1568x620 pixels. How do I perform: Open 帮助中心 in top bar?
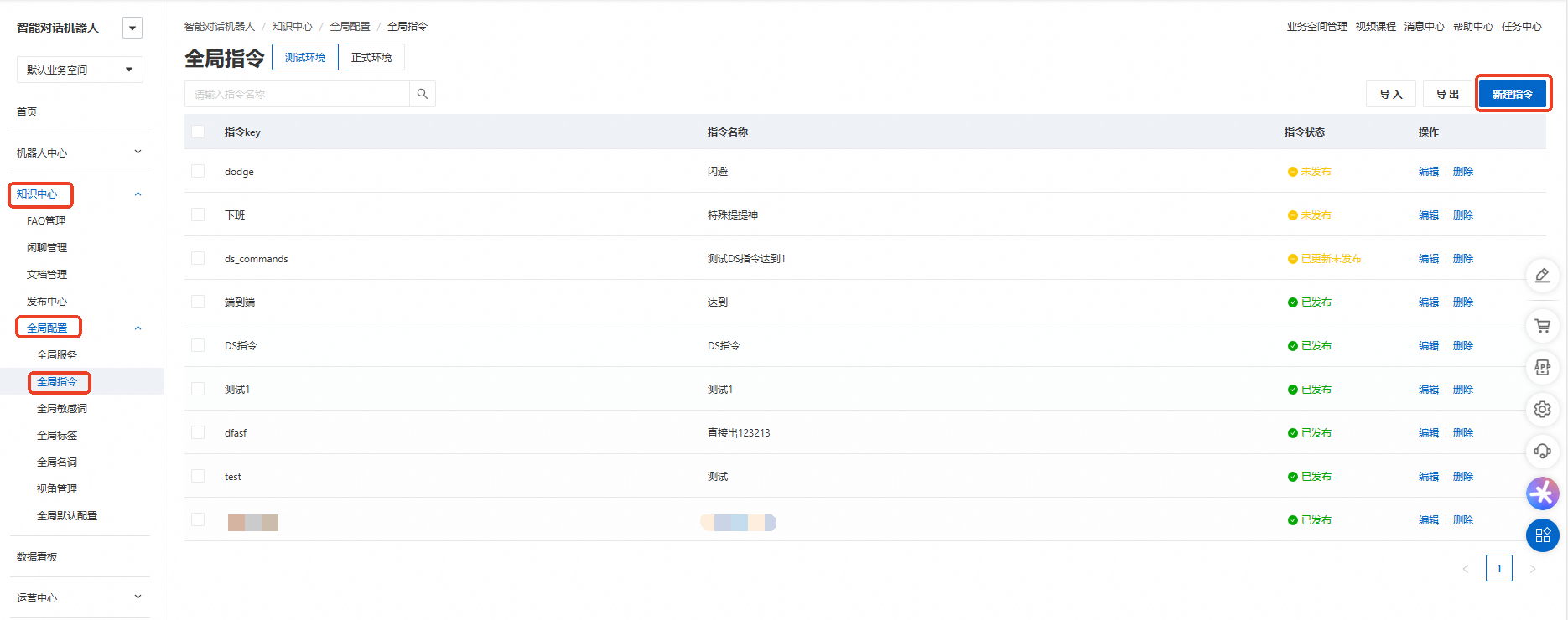1473,27
